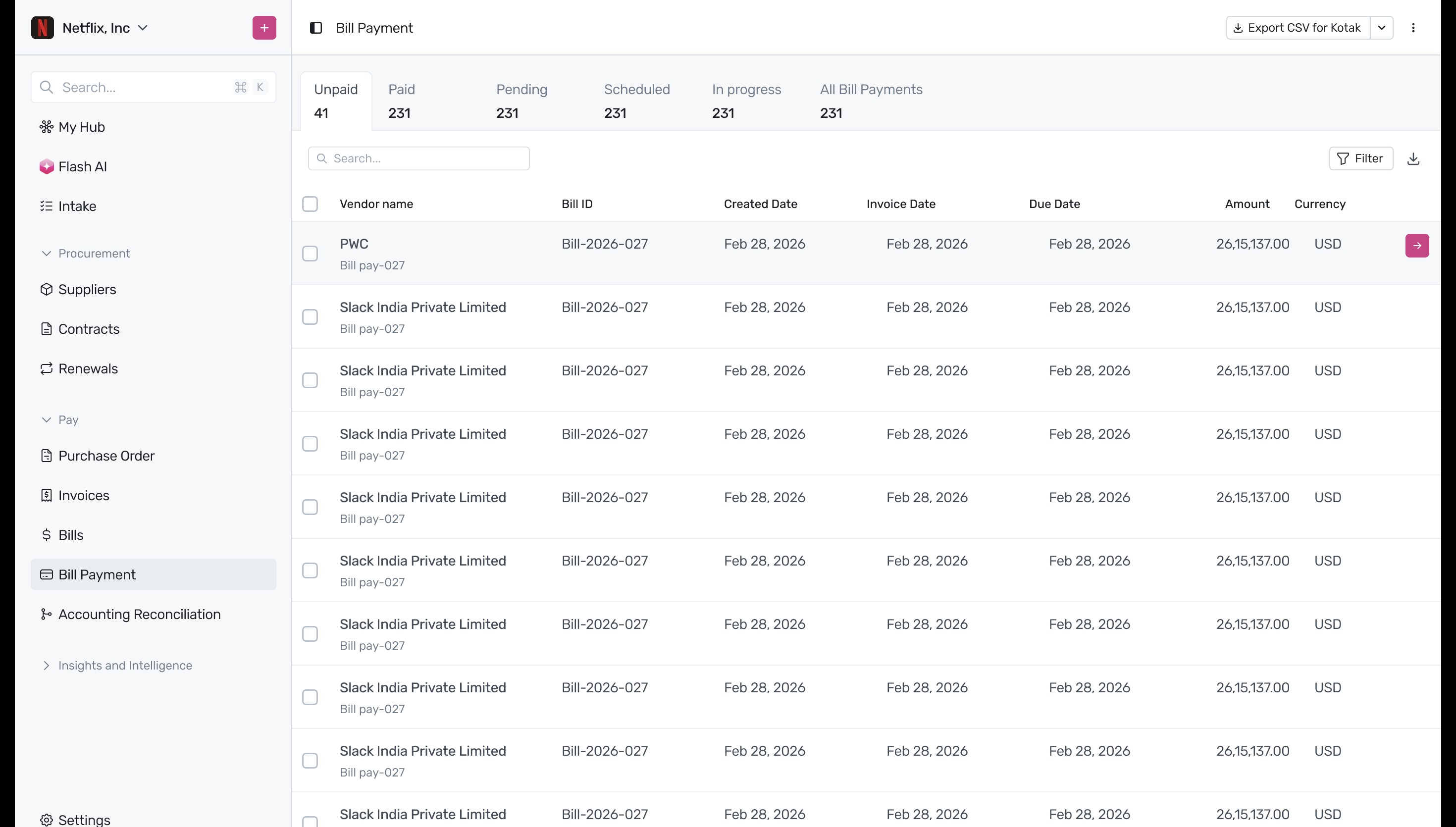The image size is (1456, 827).
Task: Toggle the sidebar panel icon
Action: pos(316,28)
